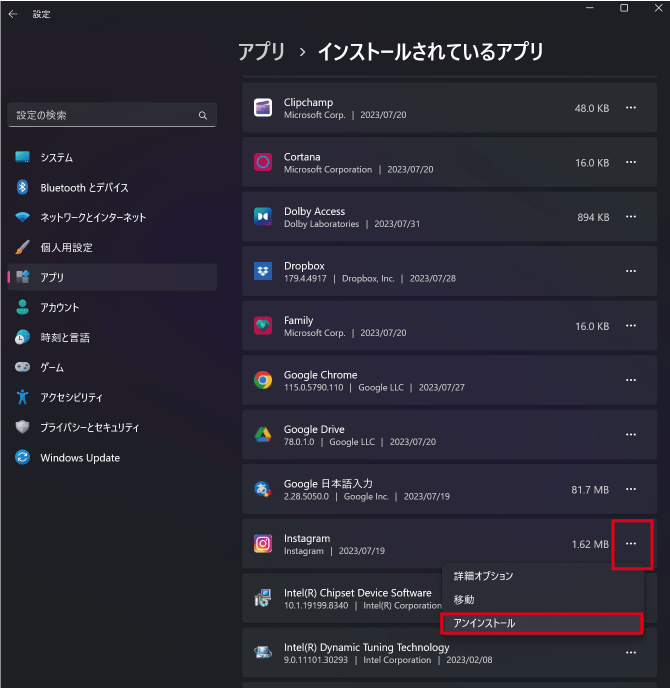Open the システム settings category

(56, 158)
